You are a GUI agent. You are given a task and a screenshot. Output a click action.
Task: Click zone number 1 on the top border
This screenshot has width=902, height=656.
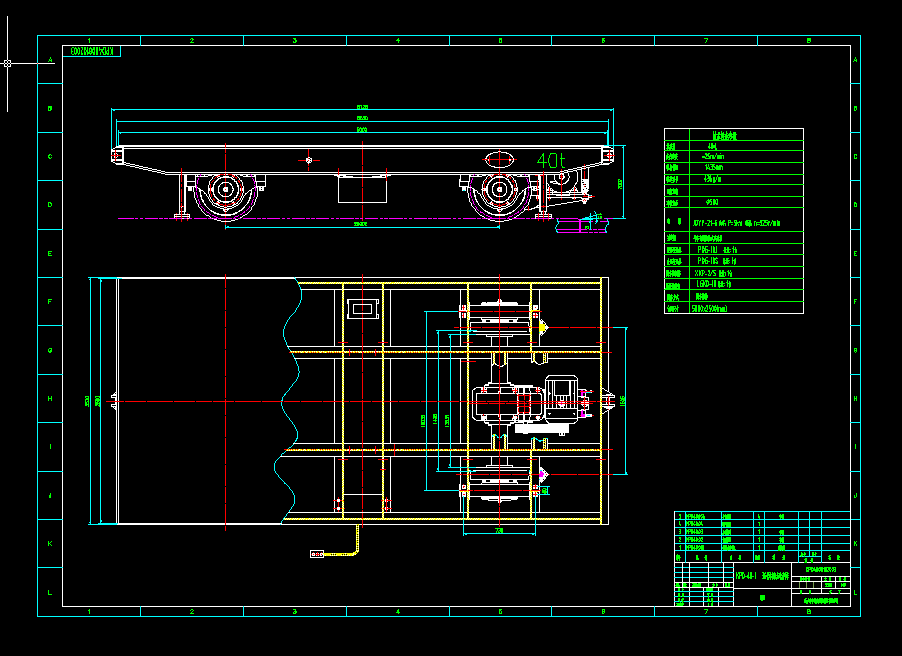coord(89,41)
